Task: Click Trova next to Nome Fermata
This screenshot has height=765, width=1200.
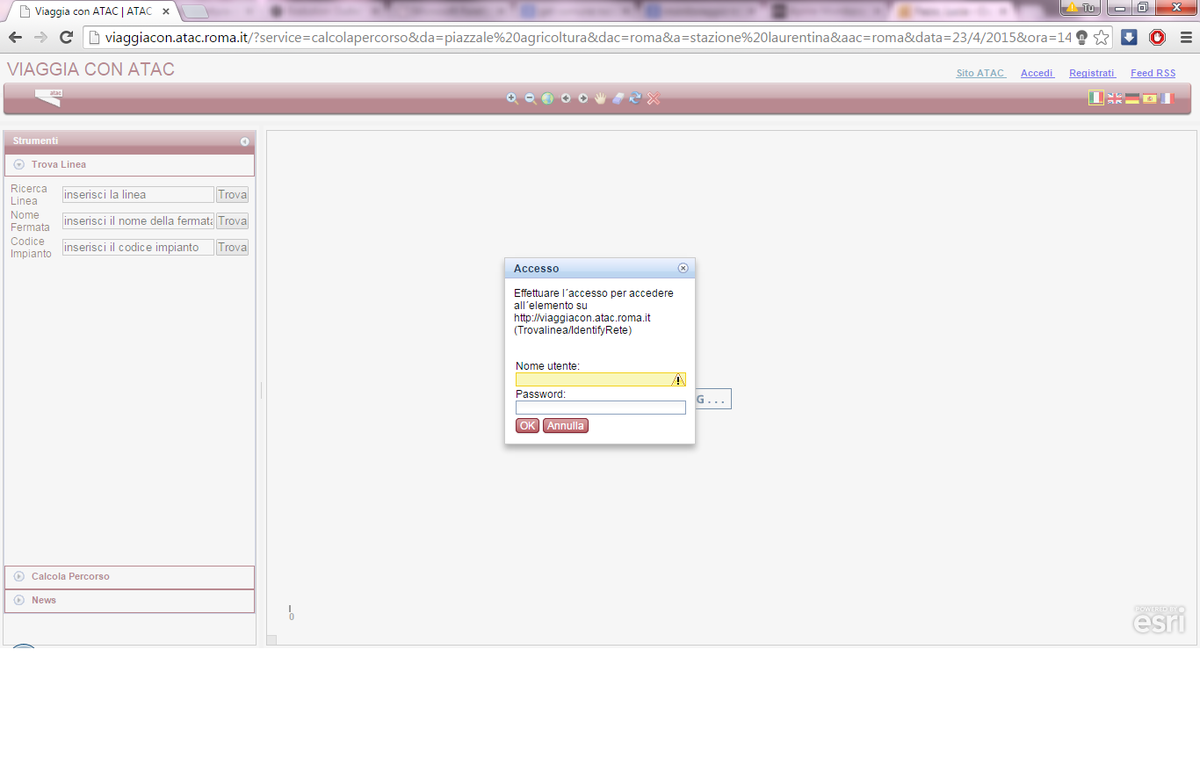Action: (x=232, y=221)
